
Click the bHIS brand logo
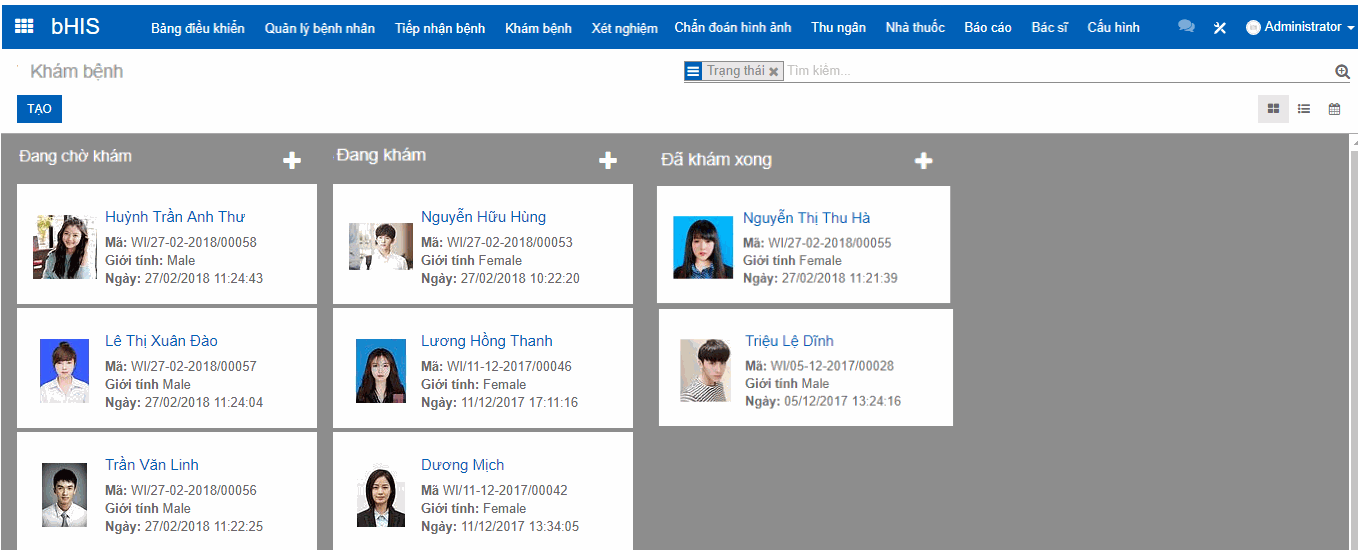pos(76,27)
